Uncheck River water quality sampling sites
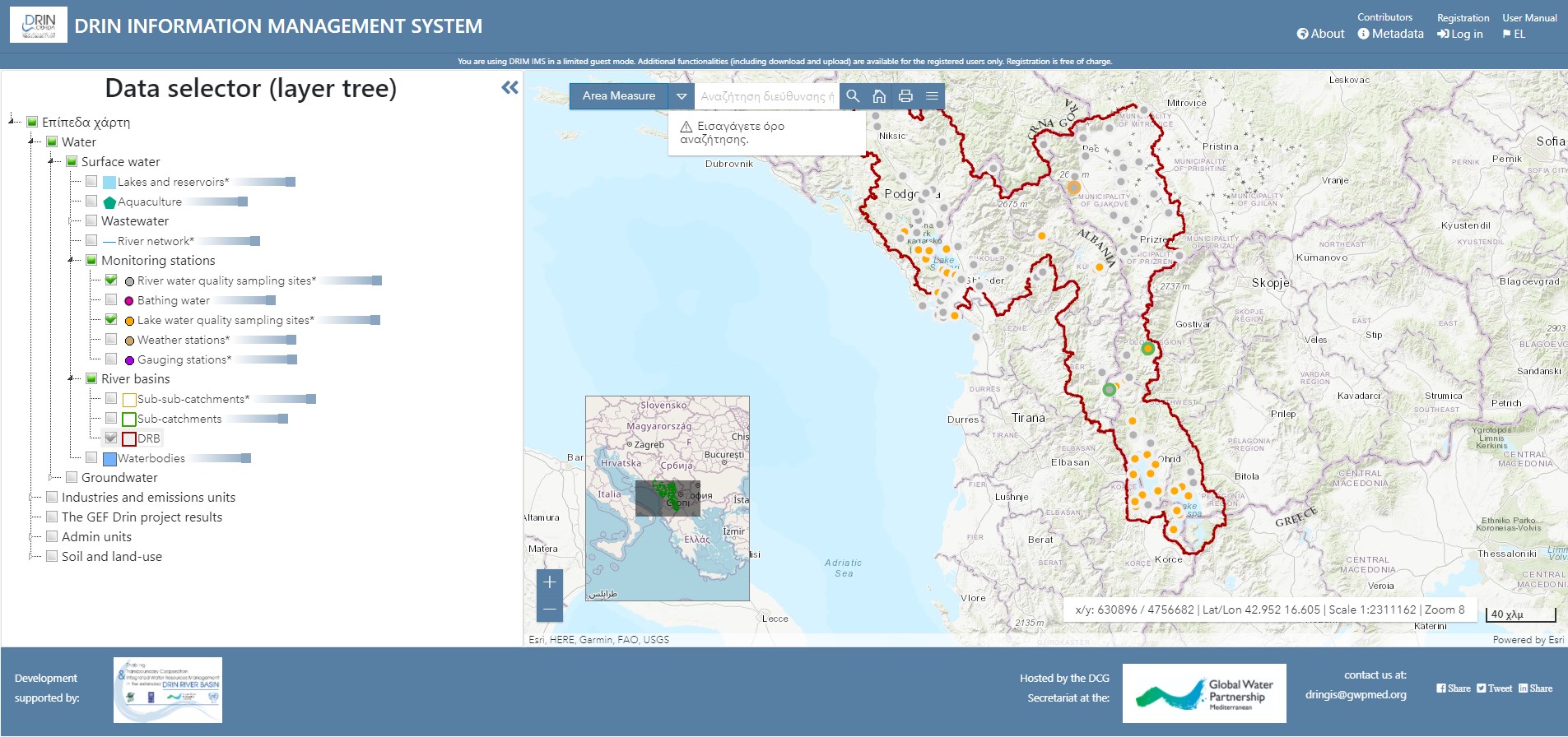 point(111,280)
